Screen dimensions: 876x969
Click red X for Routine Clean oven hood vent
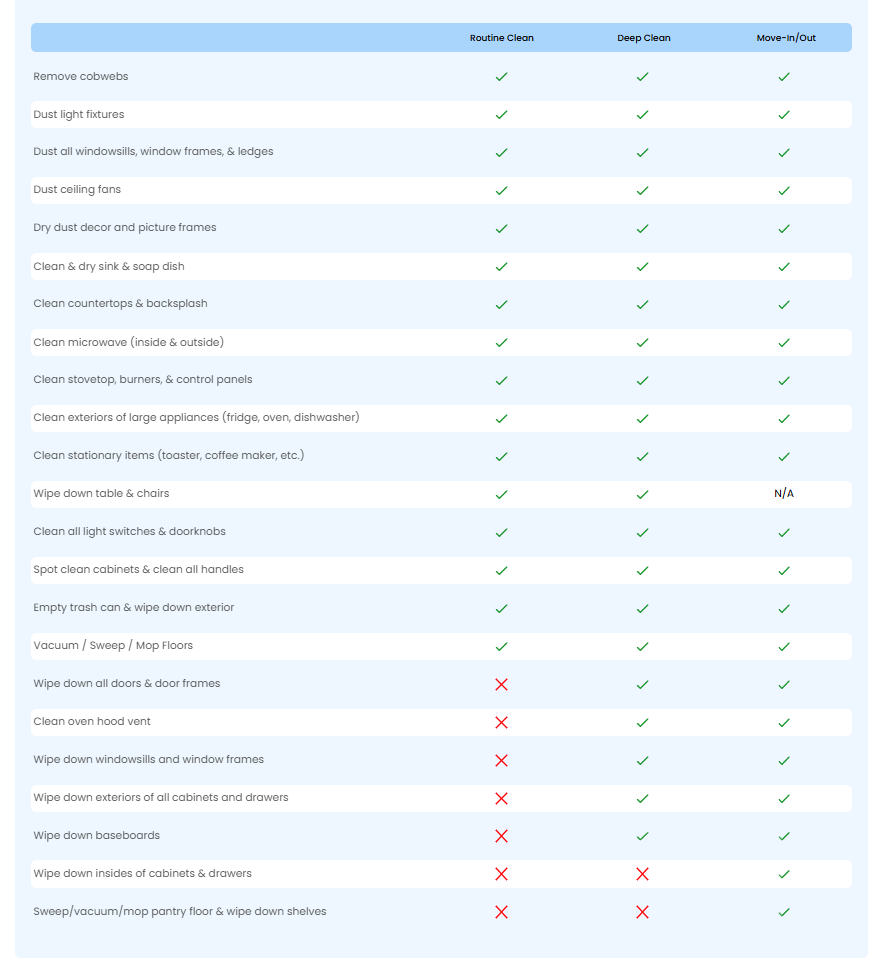pos(501,722)
